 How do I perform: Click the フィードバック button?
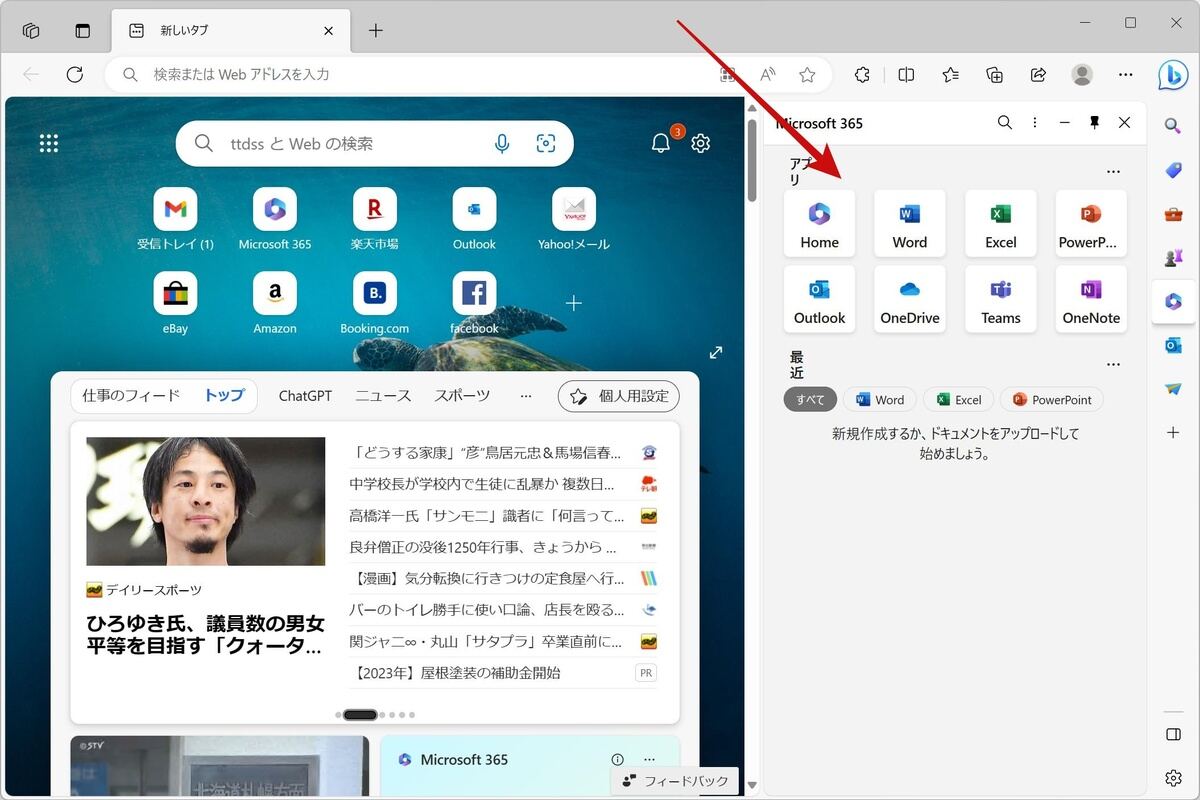(x=675, y=780)
